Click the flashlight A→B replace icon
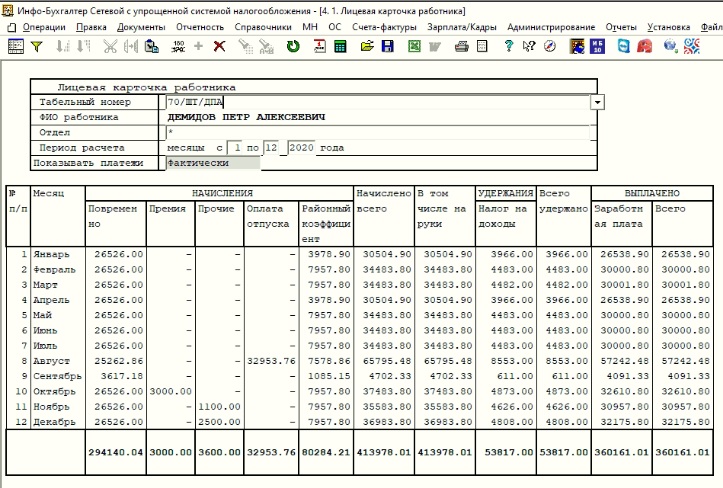Screen dimensions: 723x488 pos(266,46)
